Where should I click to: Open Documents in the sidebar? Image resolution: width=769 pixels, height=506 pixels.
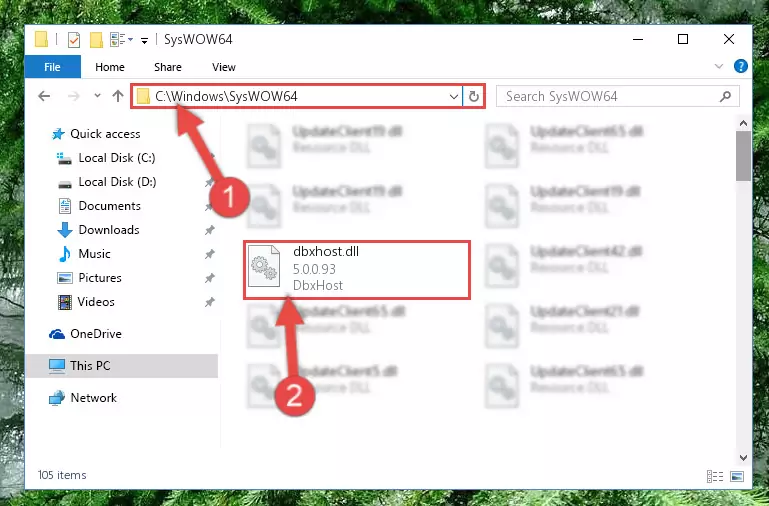109,206
